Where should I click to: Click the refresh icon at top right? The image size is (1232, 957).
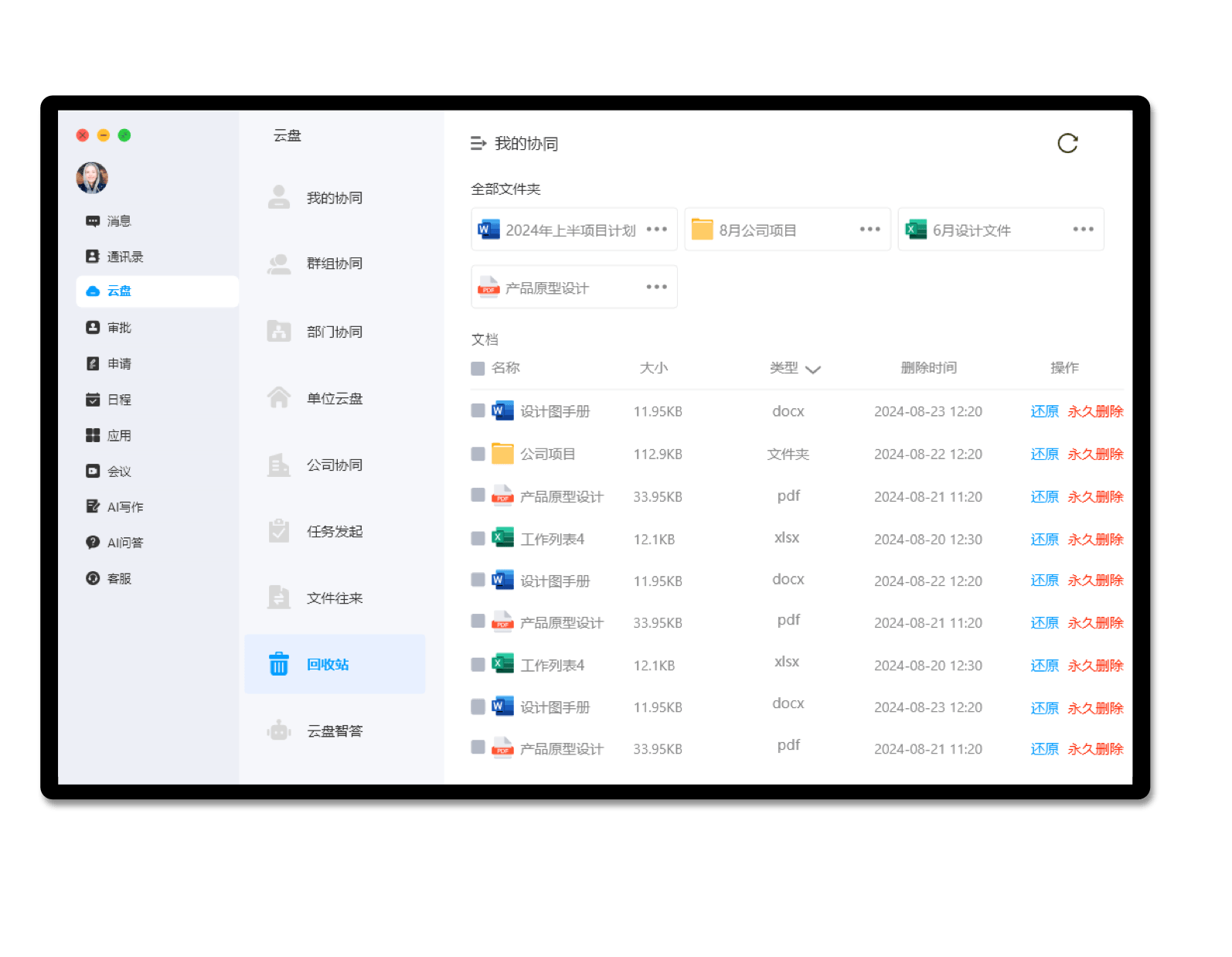(1067, 143)
